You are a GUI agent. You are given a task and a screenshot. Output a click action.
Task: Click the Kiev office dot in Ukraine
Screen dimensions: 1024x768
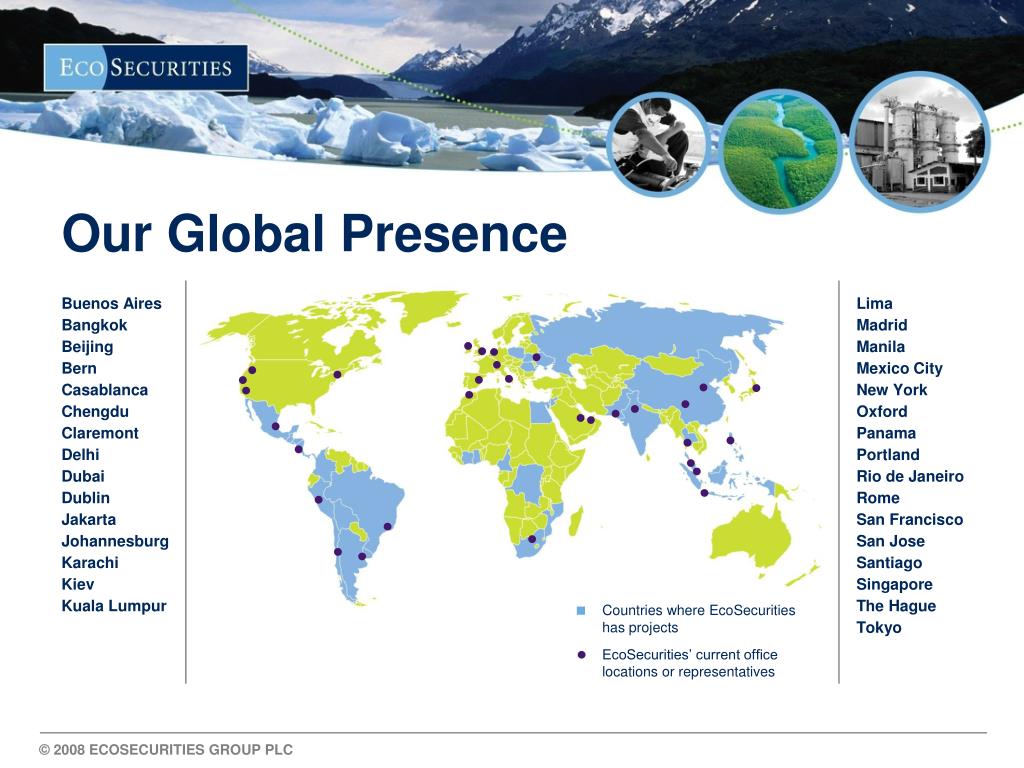[536, 357]
